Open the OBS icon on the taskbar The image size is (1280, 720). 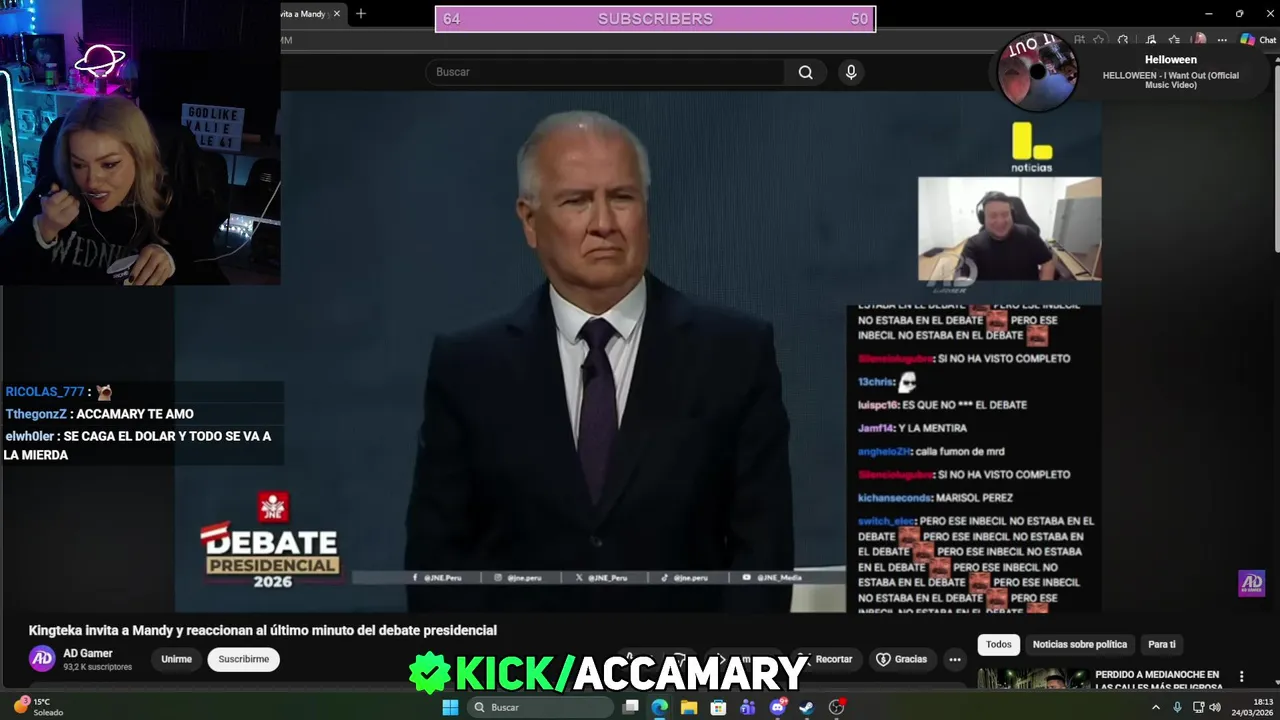click(x=837, y=707)
